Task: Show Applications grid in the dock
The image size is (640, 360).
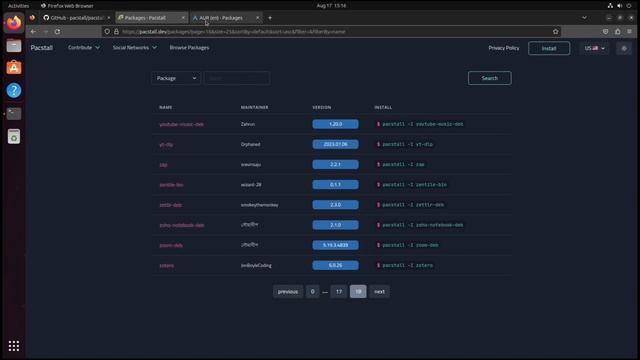Action: (x=14, y=346)
